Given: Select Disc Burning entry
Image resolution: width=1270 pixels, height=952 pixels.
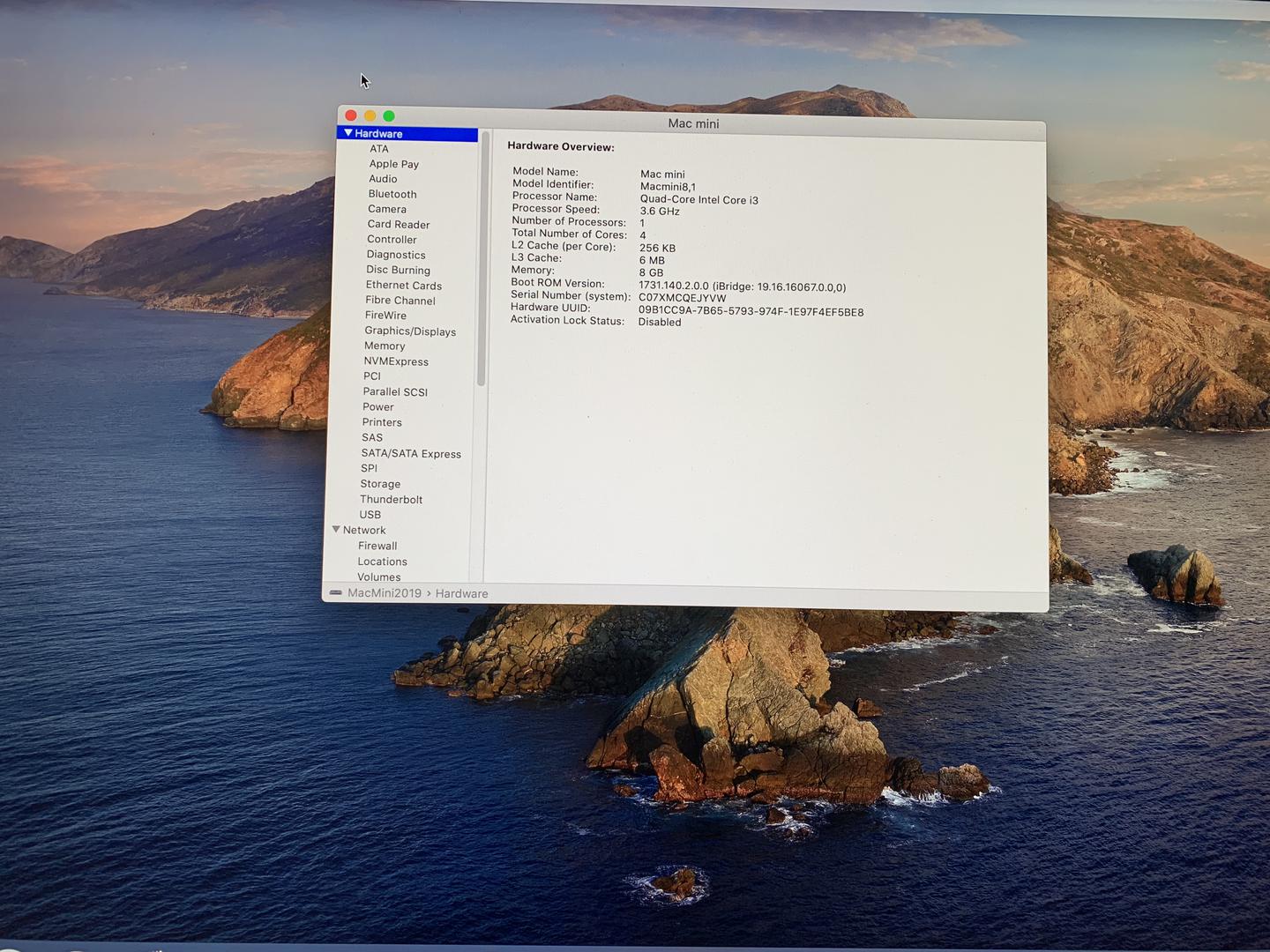Looking at the screenshot, I should point(398,270).
